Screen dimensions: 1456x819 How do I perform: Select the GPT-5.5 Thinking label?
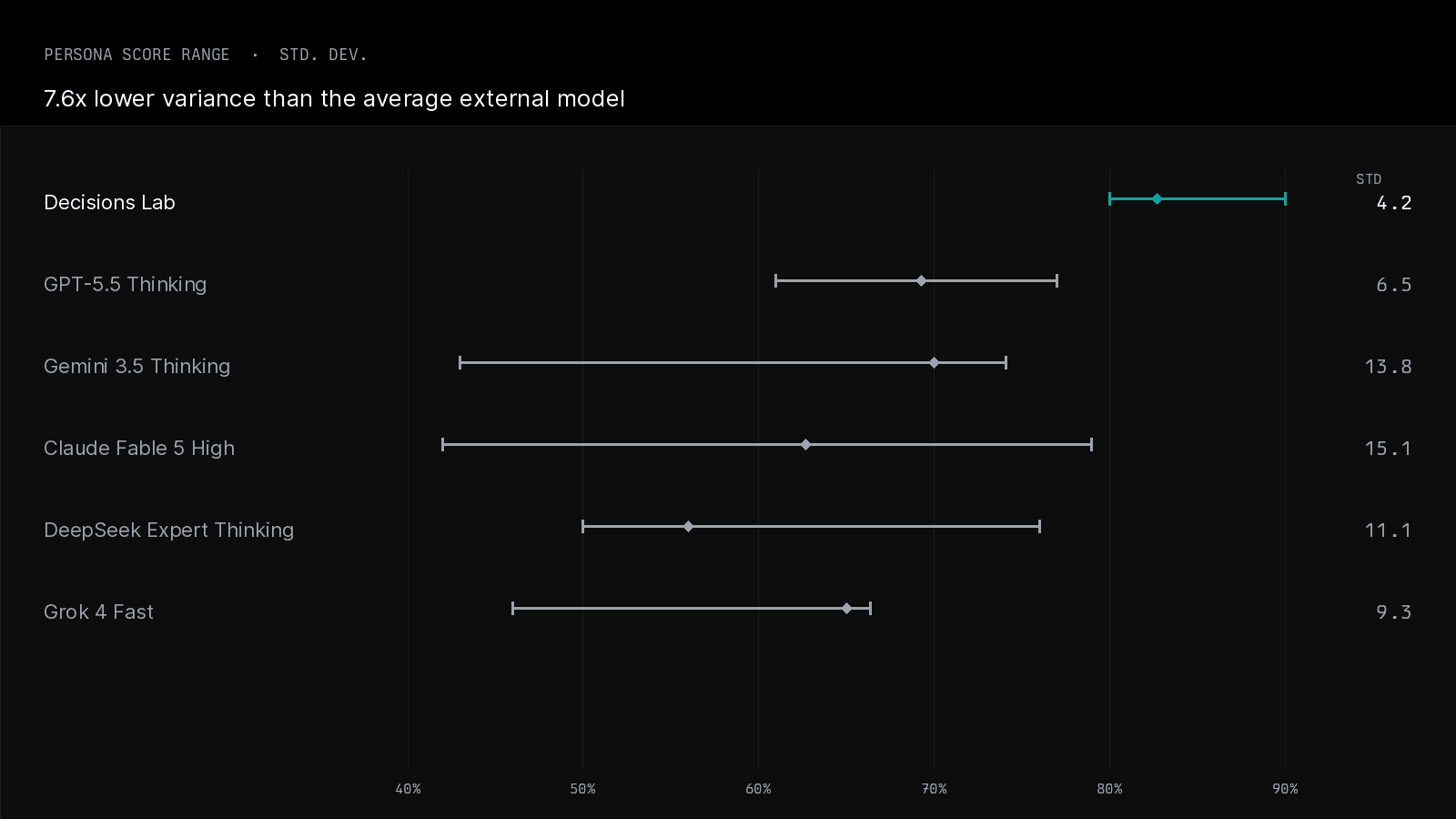(126, 284)
